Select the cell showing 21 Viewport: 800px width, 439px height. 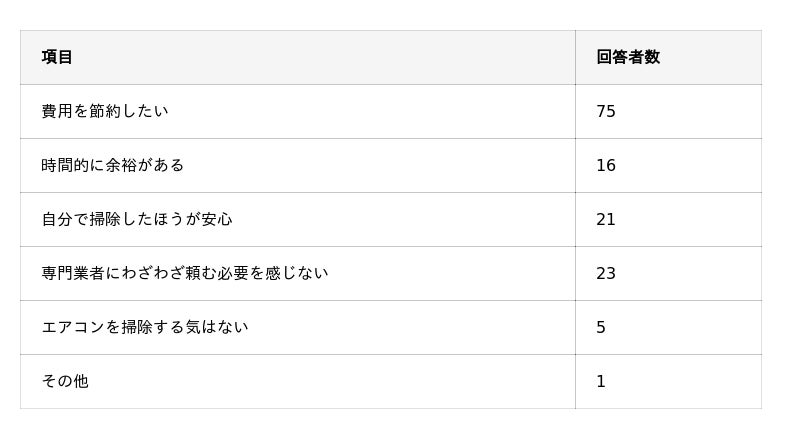(606, 219)
